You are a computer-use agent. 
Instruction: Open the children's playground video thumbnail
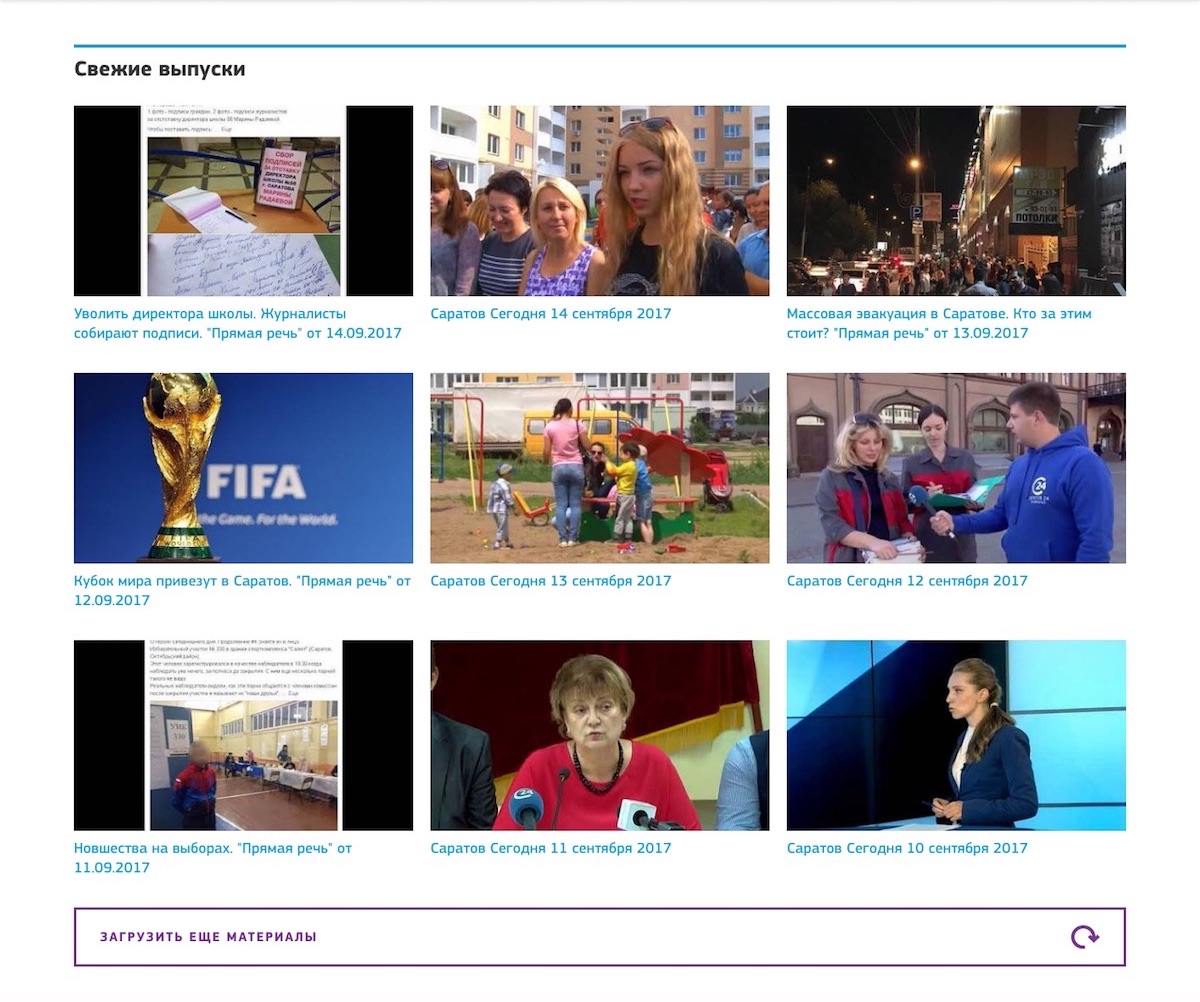(599, 468)
